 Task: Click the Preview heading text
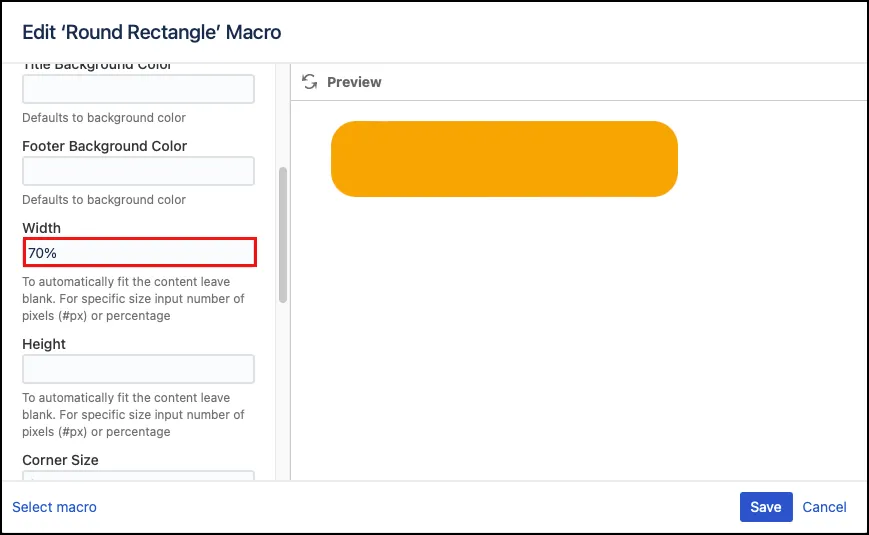[354, 82]
